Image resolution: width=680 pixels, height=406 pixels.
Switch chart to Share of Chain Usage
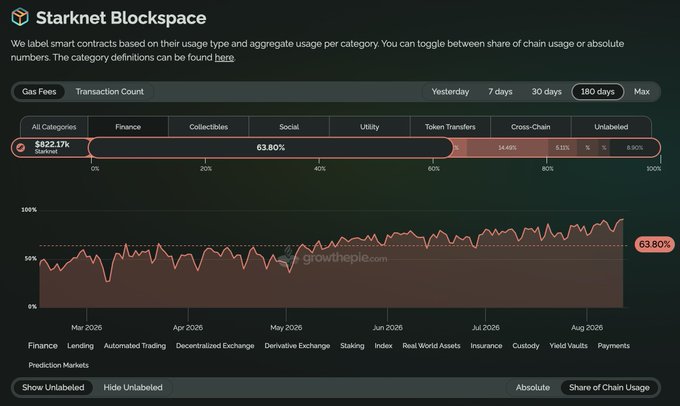[609, 387]
